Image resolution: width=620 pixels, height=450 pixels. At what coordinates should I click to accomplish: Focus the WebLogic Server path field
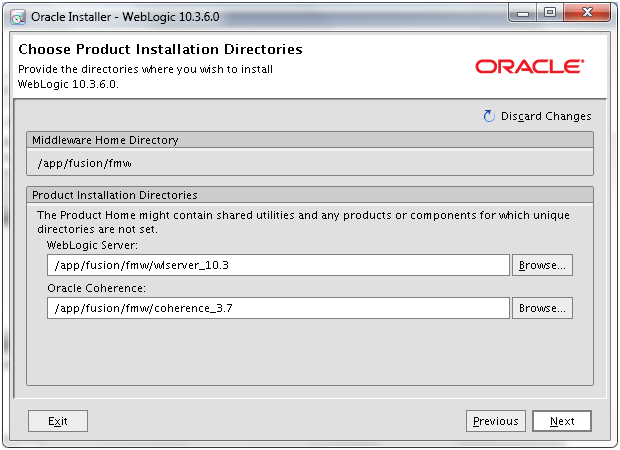click(278, 265)
